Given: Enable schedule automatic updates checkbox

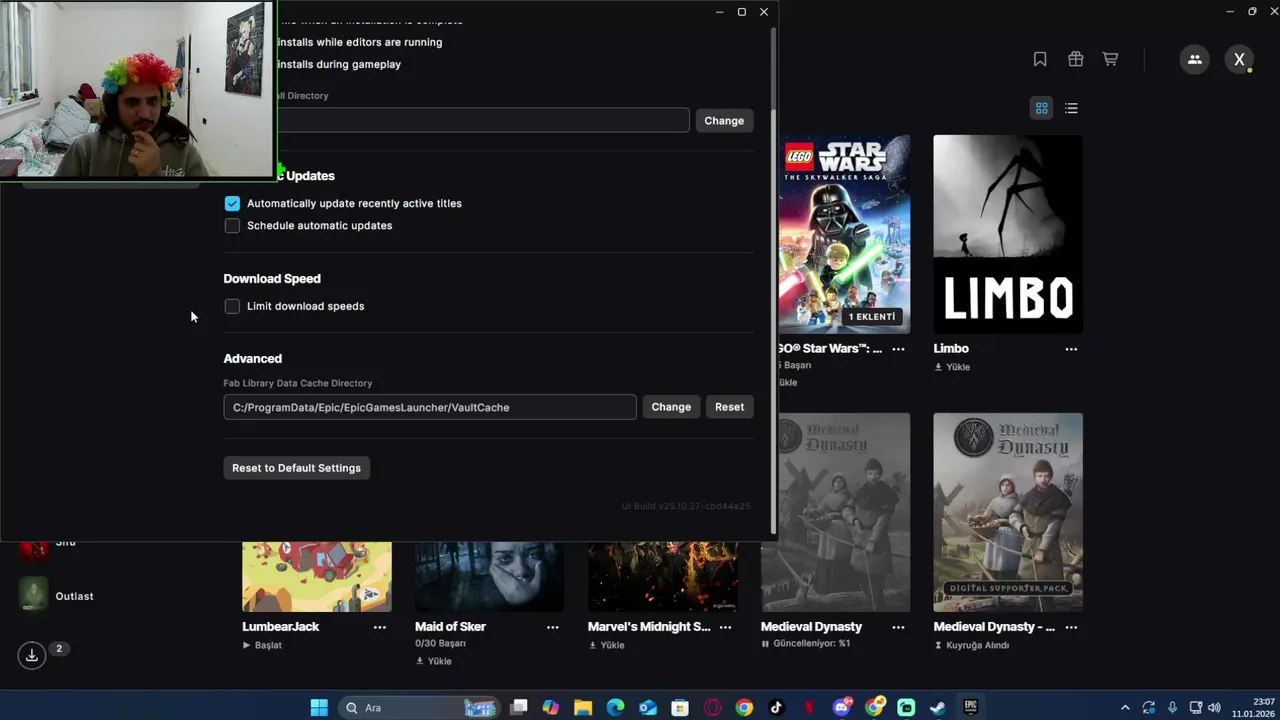Looking at the screenshot, I should (x=232, y=226).
